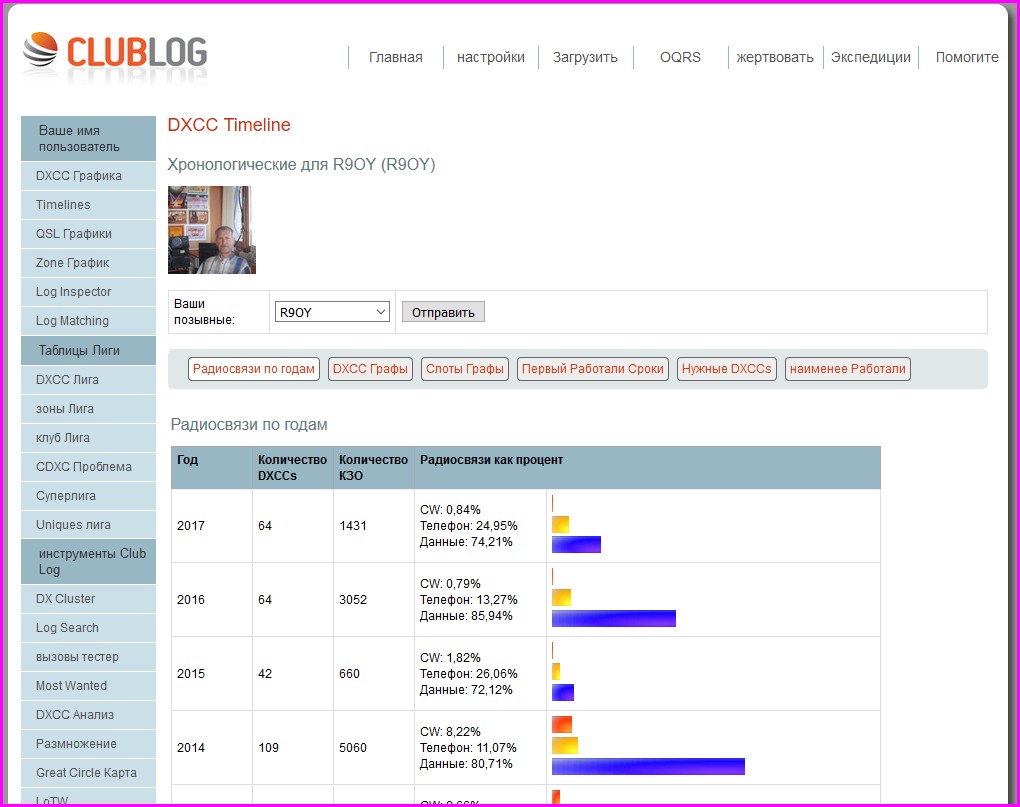Click the operator profile photo
This screenshot has width=1020, height=807.
pos(211,230)
